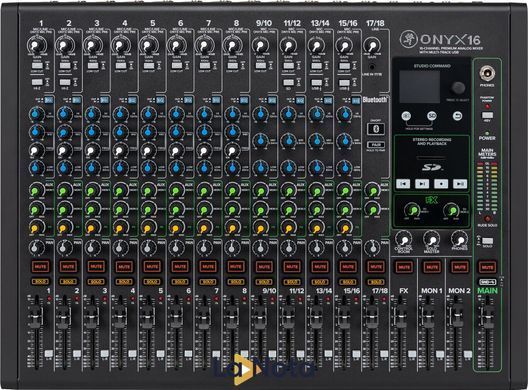Click the skip-to-previous-track transport button

coord(403,184)
